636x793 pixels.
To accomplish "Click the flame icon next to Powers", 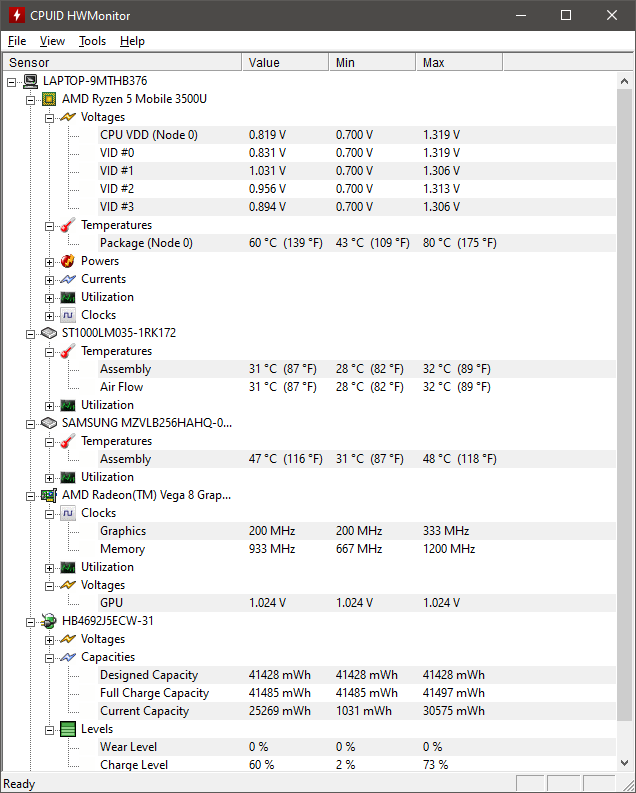I will click(68, 261).
